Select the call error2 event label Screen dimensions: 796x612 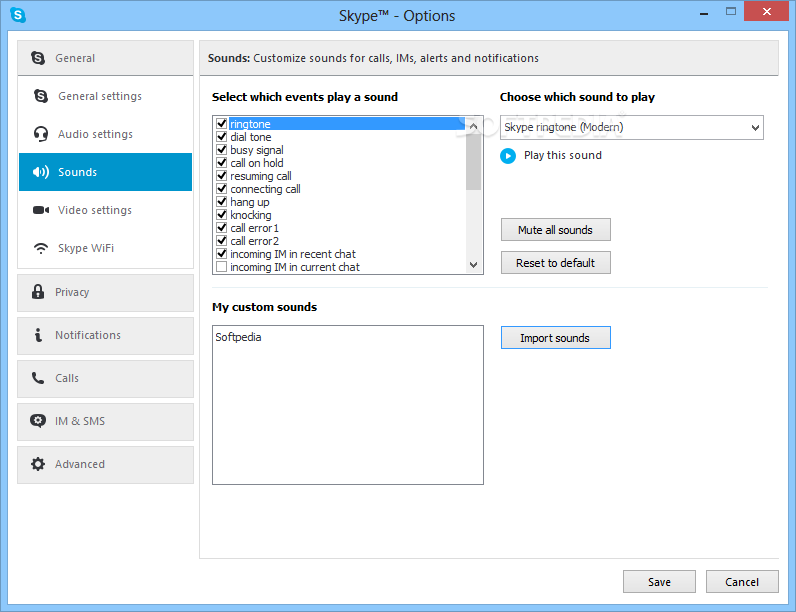[254, 241]
